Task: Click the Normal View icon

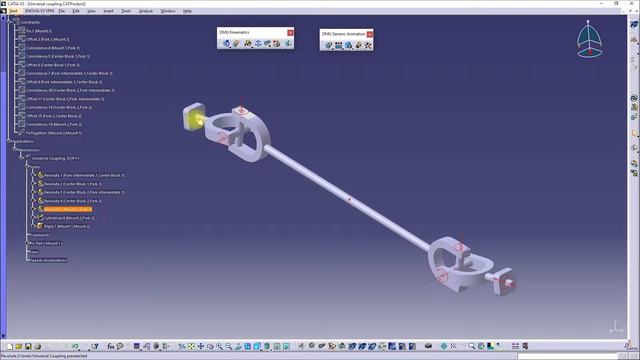Action: (238, 346)
